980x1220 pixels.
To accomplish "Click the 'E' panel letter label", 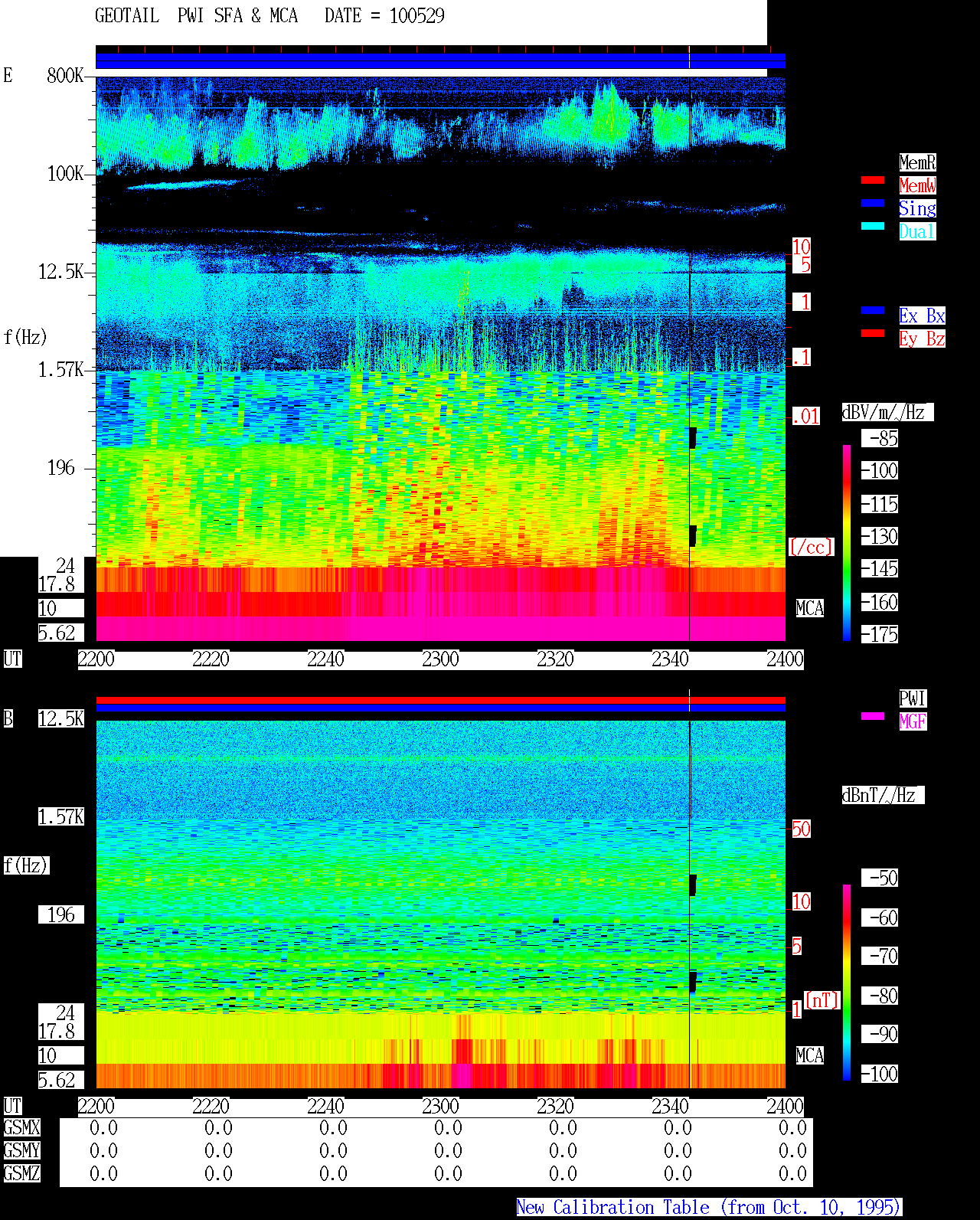I will pos(8,76).
